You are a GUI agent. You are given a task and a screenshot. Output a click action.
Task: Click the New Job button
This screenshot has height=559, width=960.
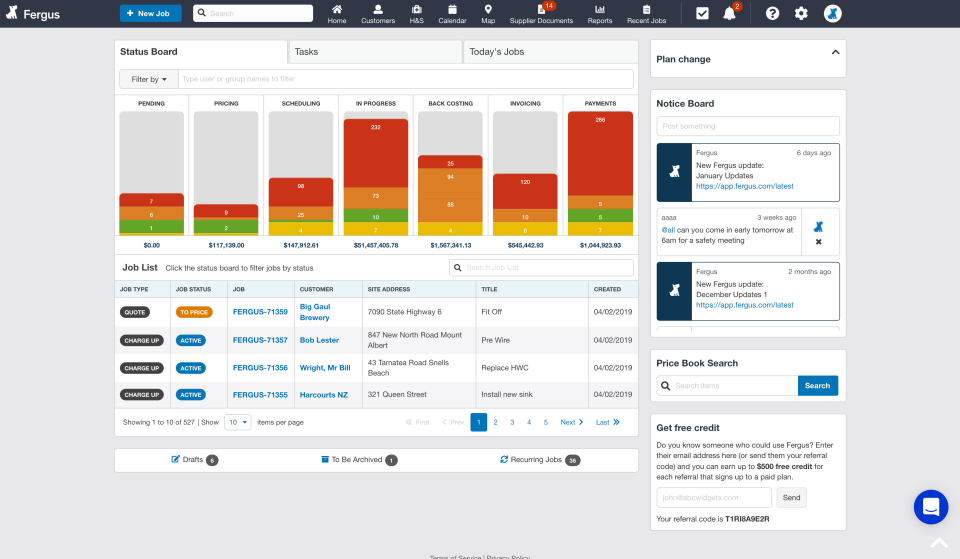tap(151, 13)
